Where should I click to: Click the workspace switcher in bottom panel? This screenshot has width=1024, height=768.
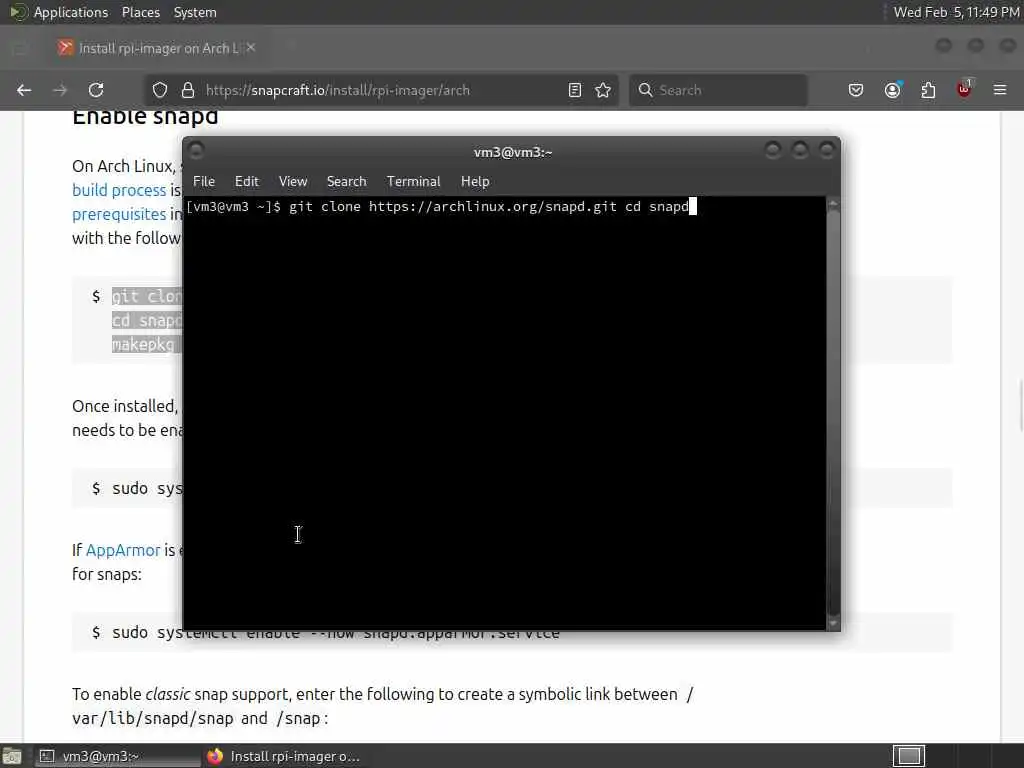[908, 756]
